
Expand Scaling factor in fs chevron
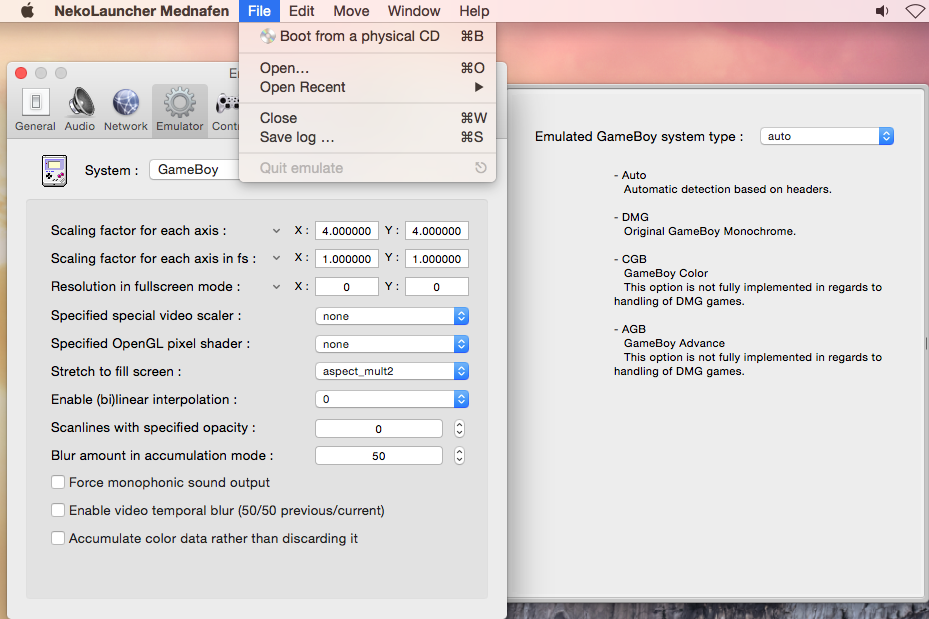pyautogui.click(x=276, y=258)
